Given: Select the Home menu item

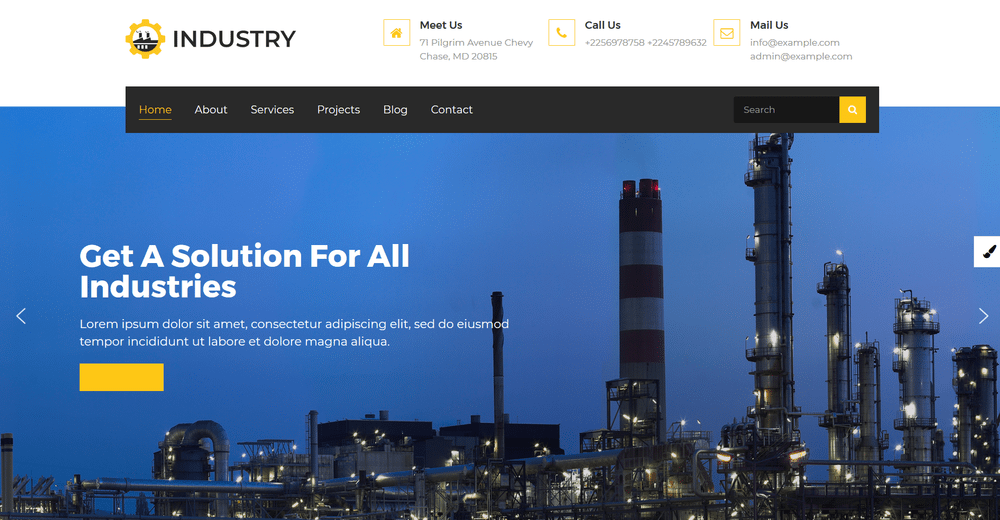Looking at the screenshot, I should 155,110.
